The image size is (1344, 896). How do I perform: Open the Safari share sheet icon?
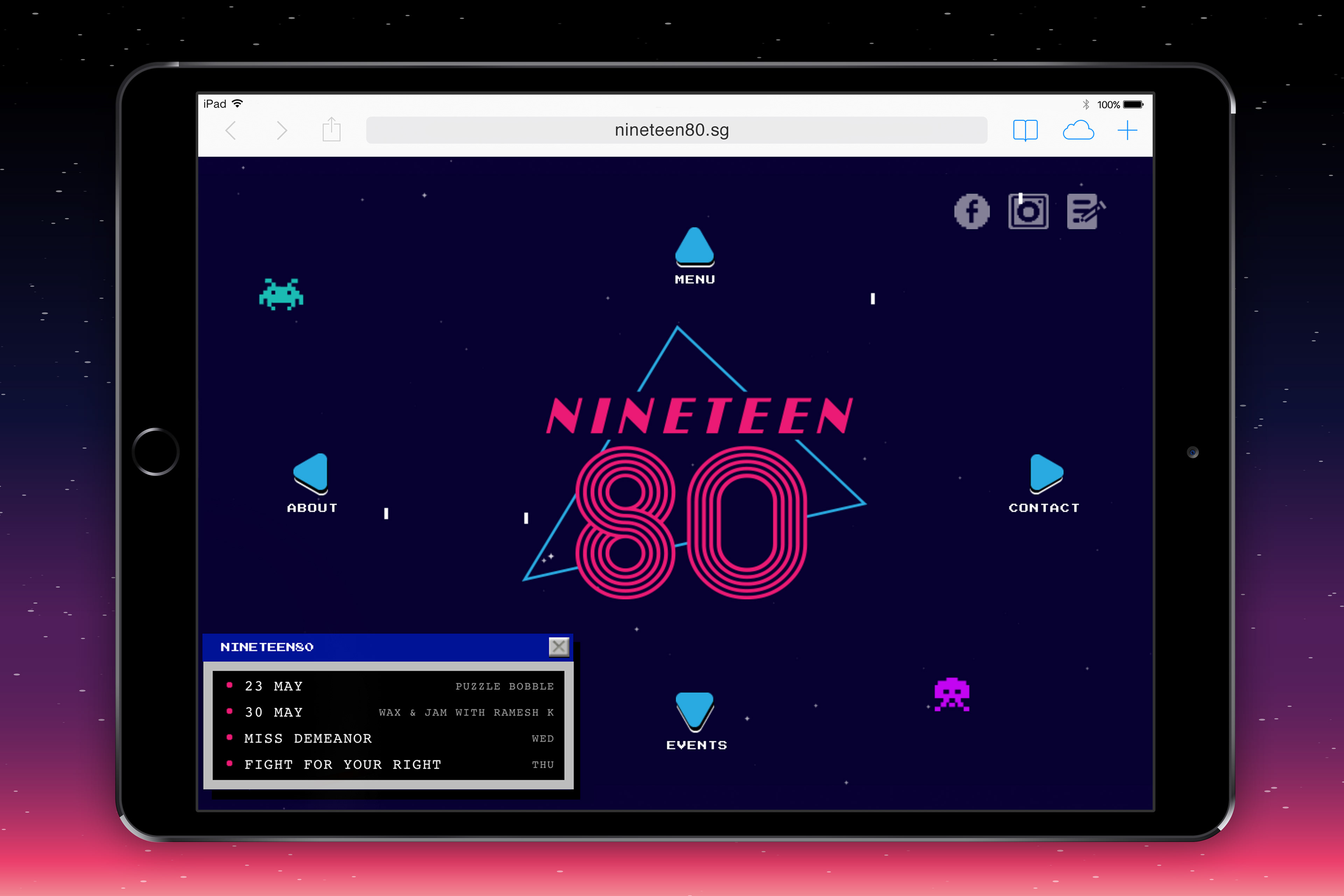pyautogui.click(x=331, y=129)
